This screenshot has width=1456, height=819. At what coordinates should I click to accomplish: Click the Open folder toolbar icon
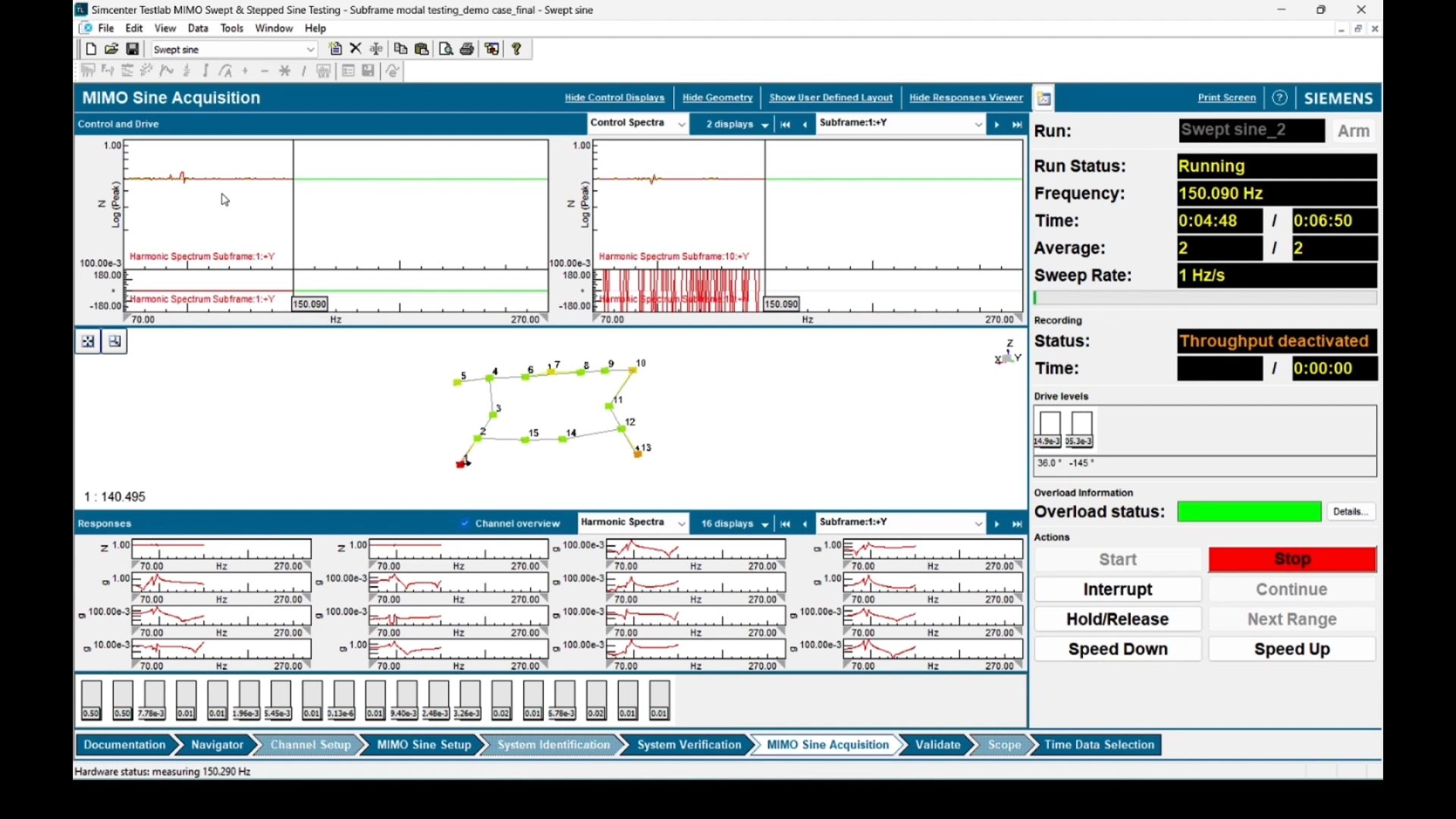(x=111, y=49)
